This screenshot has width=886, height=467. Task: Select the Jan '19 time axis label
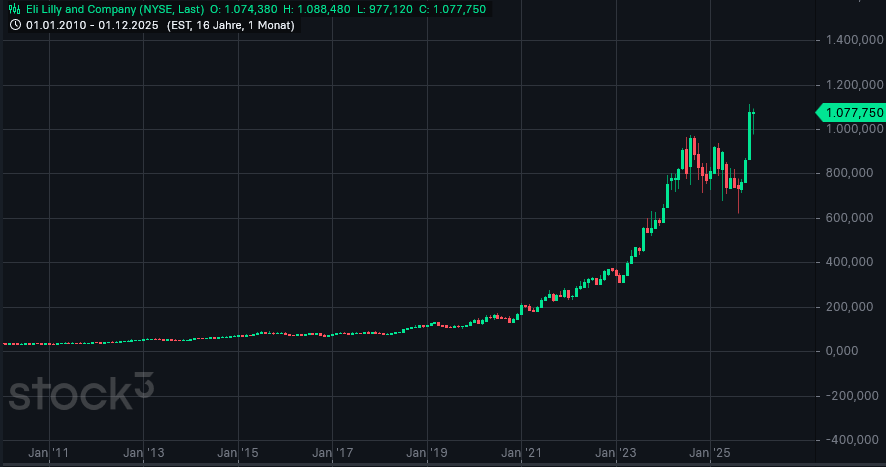point(428,453)
